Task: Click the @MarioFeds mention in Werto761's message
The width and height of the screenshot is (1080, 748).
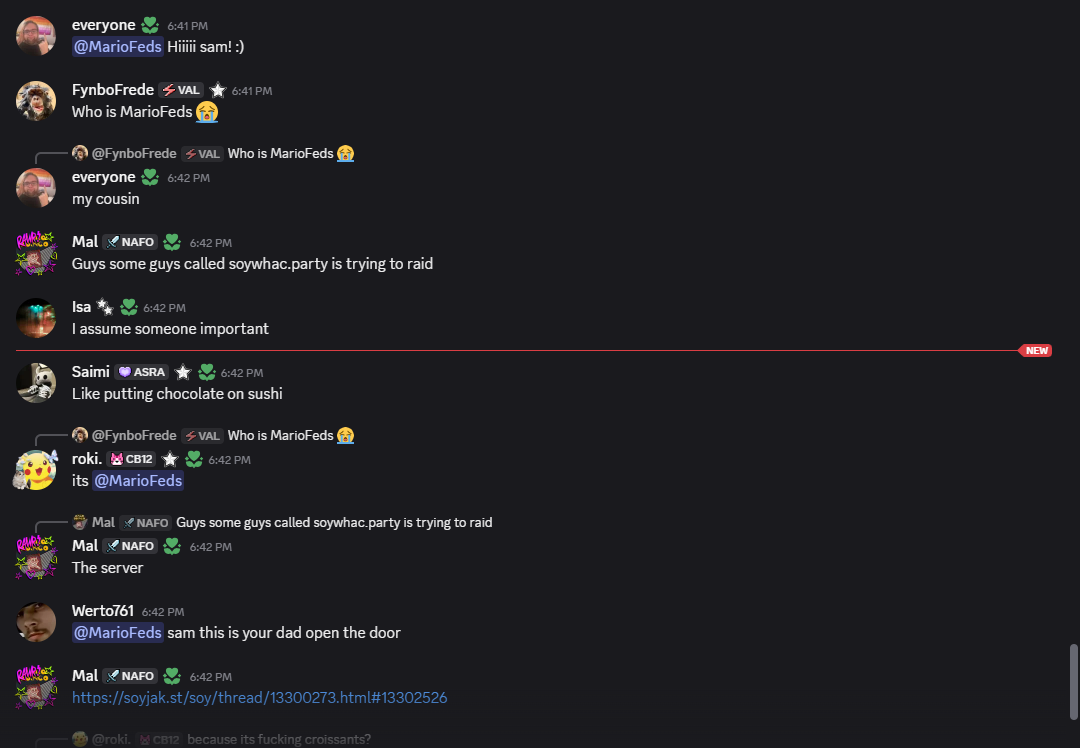Action: 117,632
